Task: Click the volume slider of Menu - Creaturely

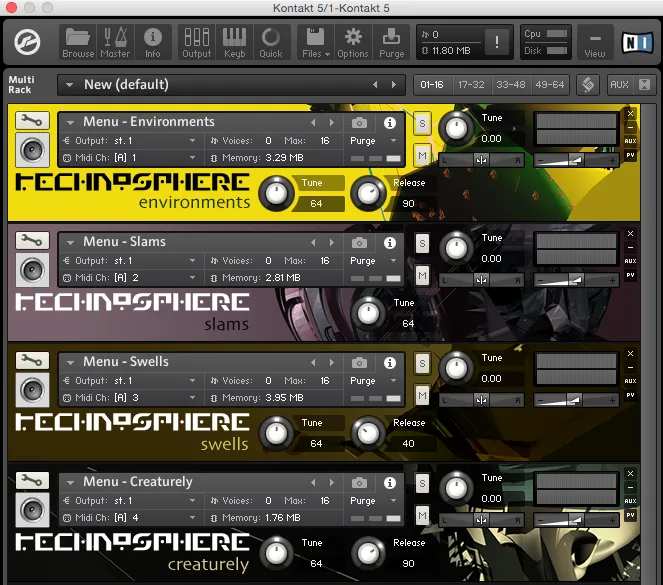Action: (x=576, y=520)
